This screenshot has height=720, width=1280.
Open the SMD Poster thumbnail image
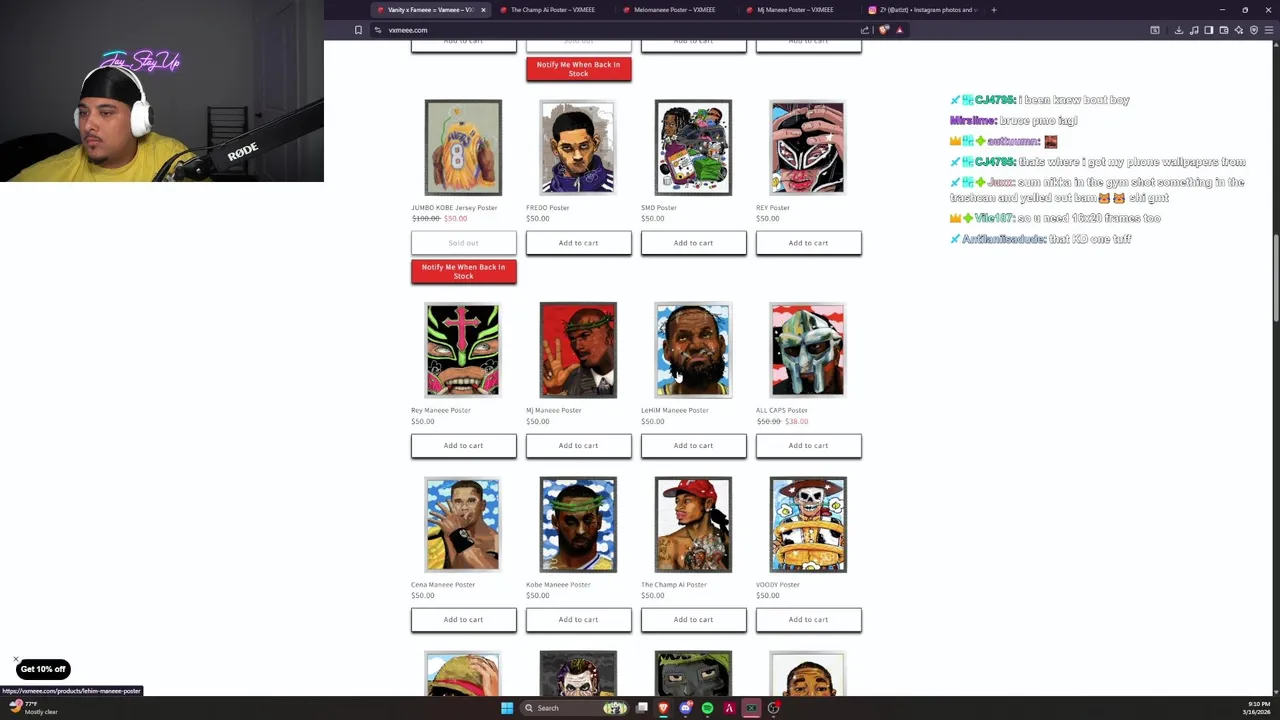coord(693,147)
